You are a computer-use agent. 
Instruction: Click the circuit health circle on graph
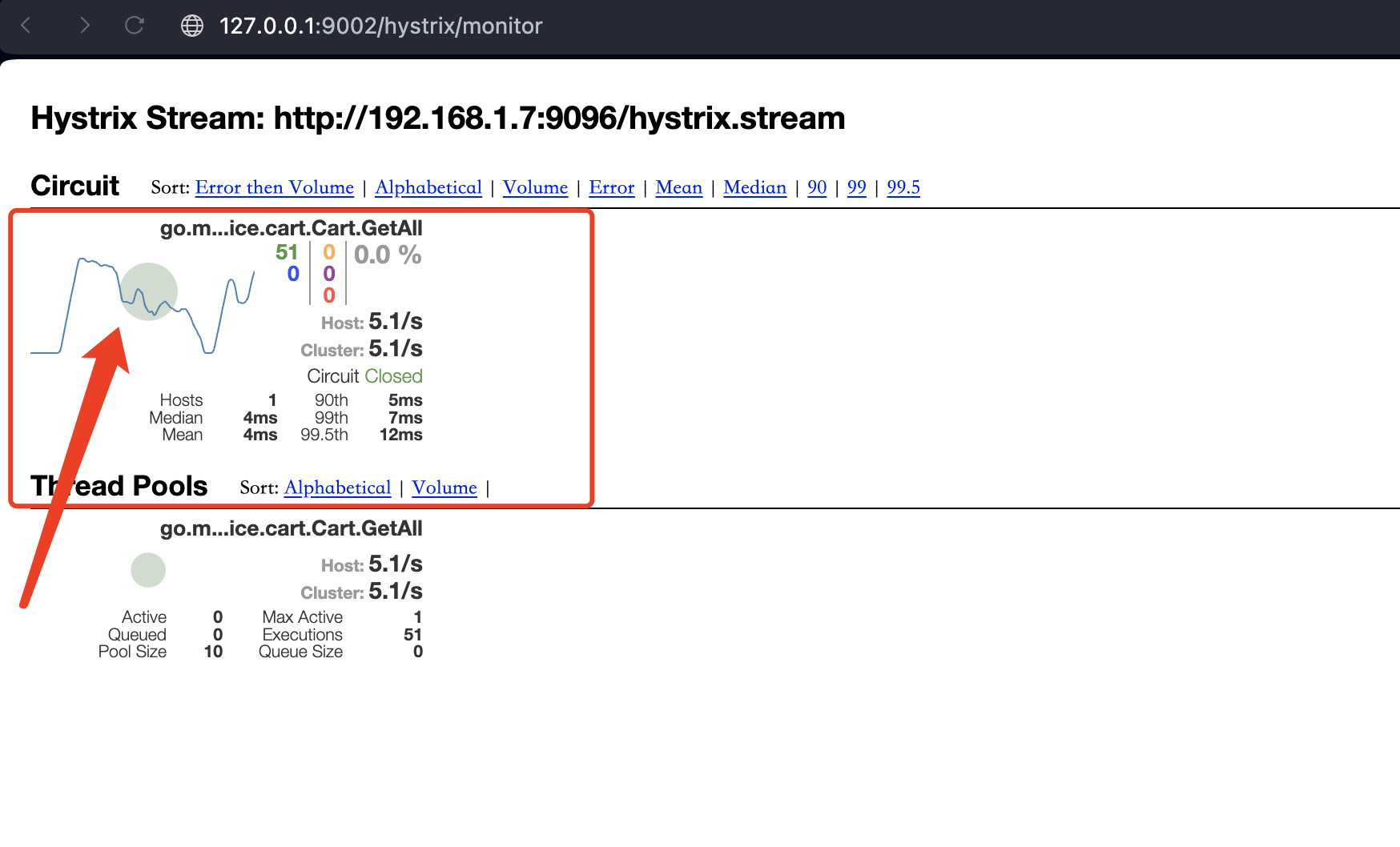pos(148,291)
